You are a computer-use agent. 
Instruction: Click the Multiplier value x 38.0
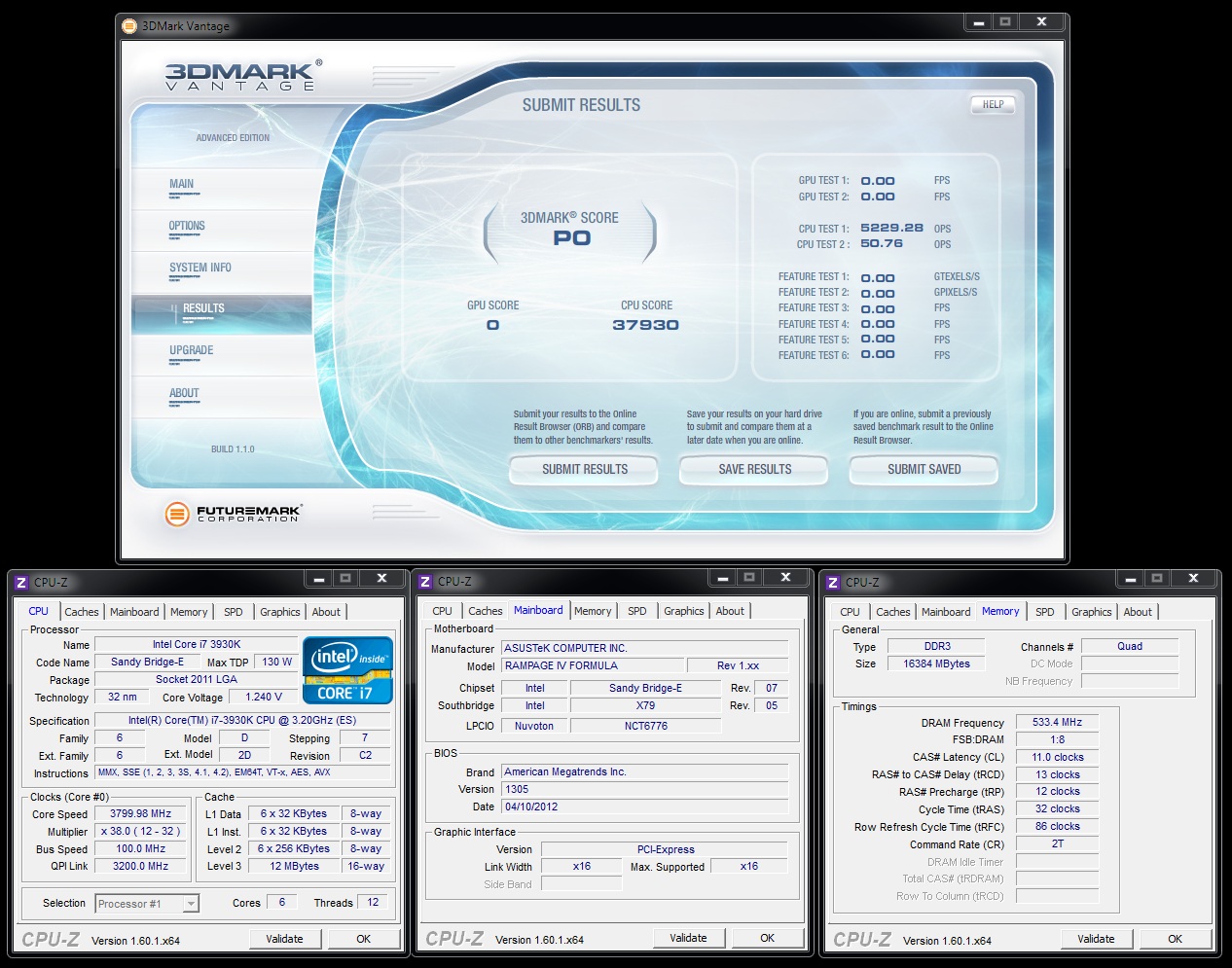[141, 831]
